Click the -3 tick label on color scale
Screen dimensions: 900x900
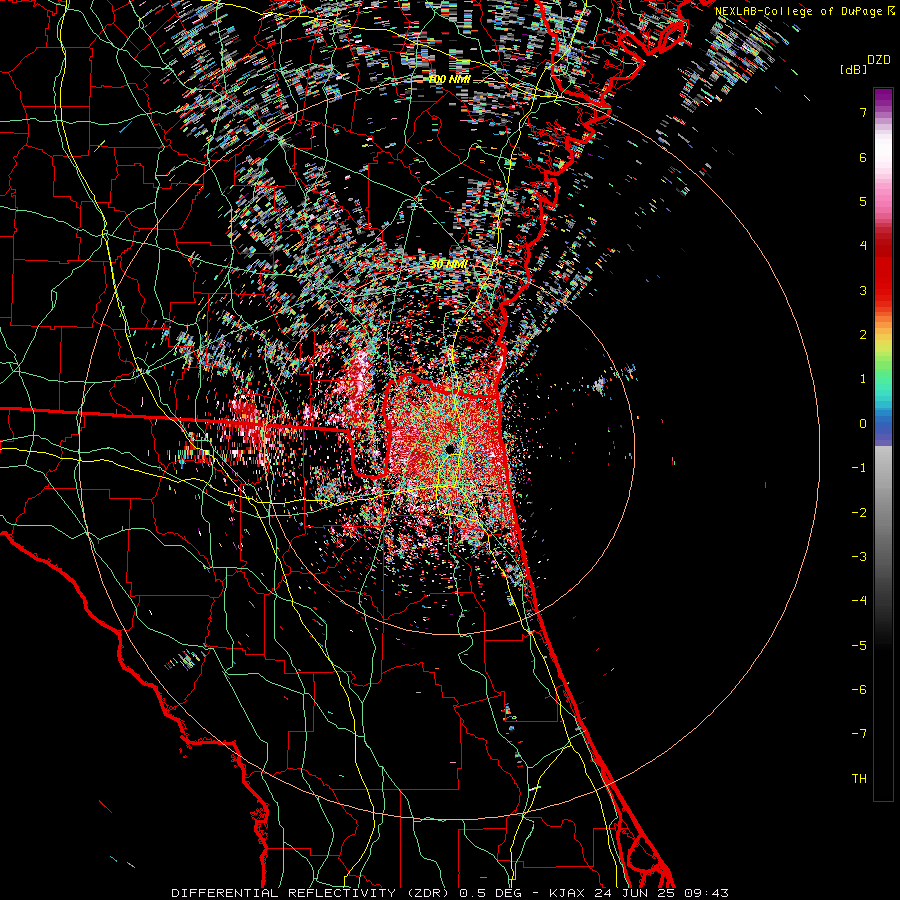(x=859, y=557)
